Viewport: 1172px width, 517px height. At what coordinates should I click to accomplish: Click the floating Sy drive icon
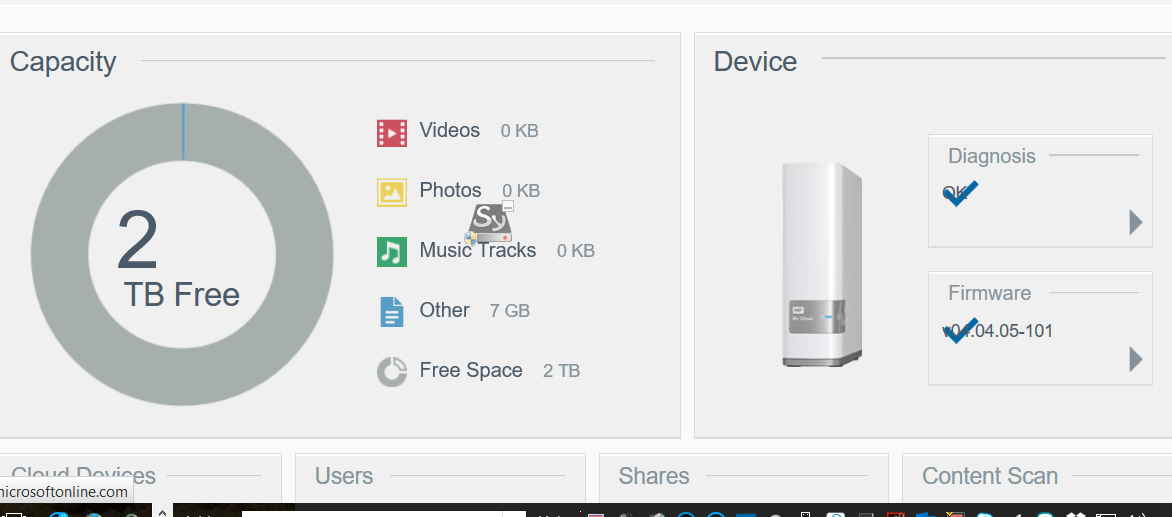coord(490,222)
